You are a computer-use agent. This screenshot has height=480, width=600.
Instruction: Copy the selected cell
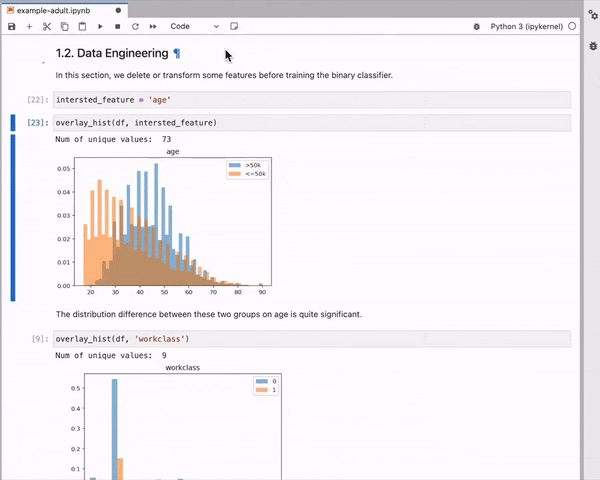point(64,26)
